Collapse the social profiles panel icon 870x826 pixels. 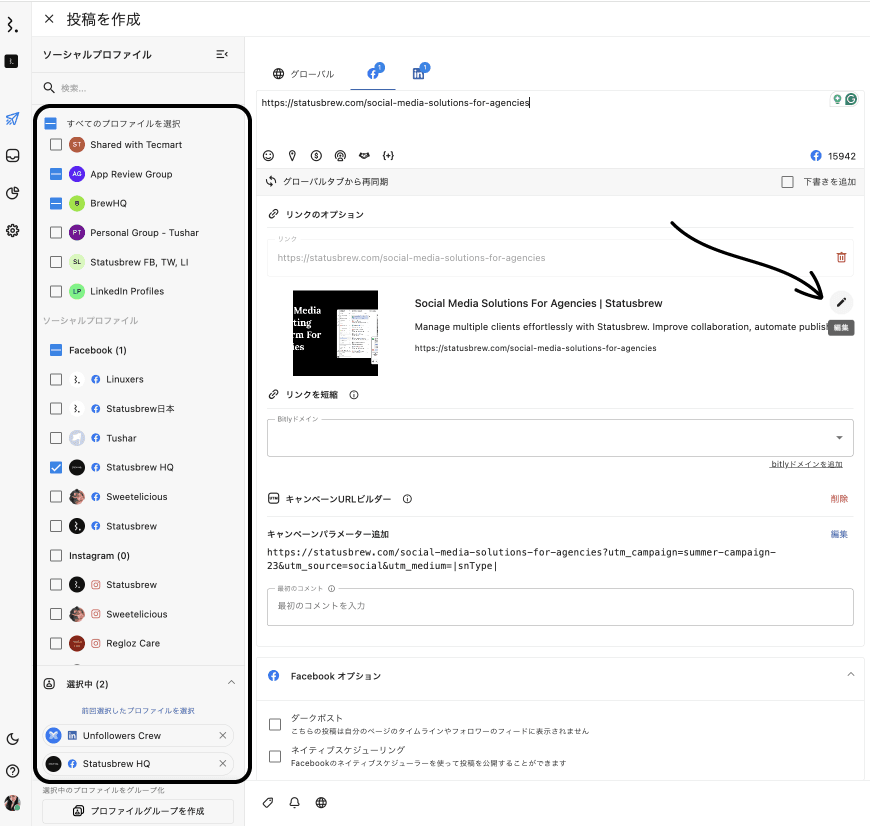click(222, 54)
